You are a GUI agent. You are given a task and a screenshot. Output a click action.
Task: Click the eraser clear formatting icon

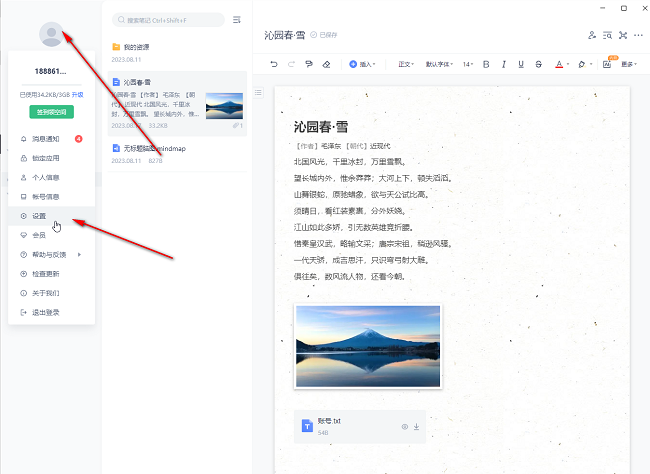click(x=326, y=64)
